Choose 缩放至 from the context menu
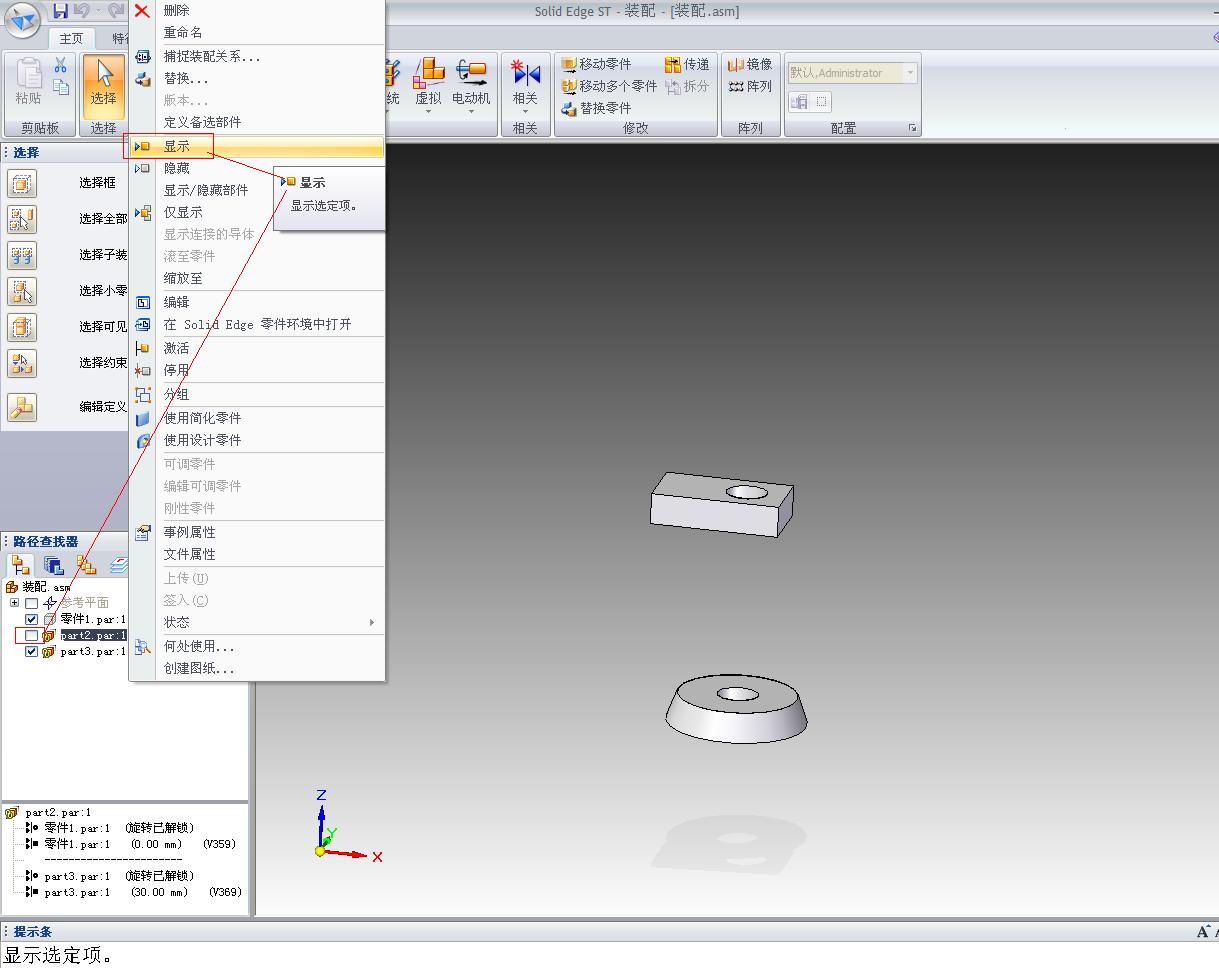 point(257,278)
